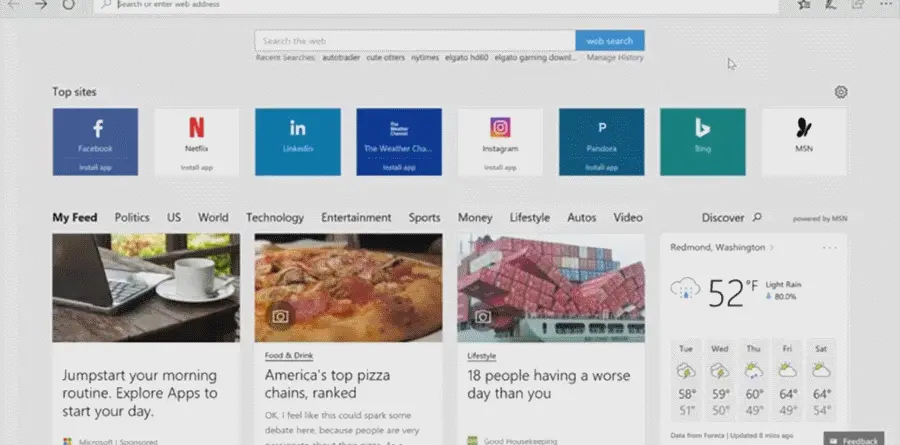Open the LinkedIn top site tile

pos(298,142)
